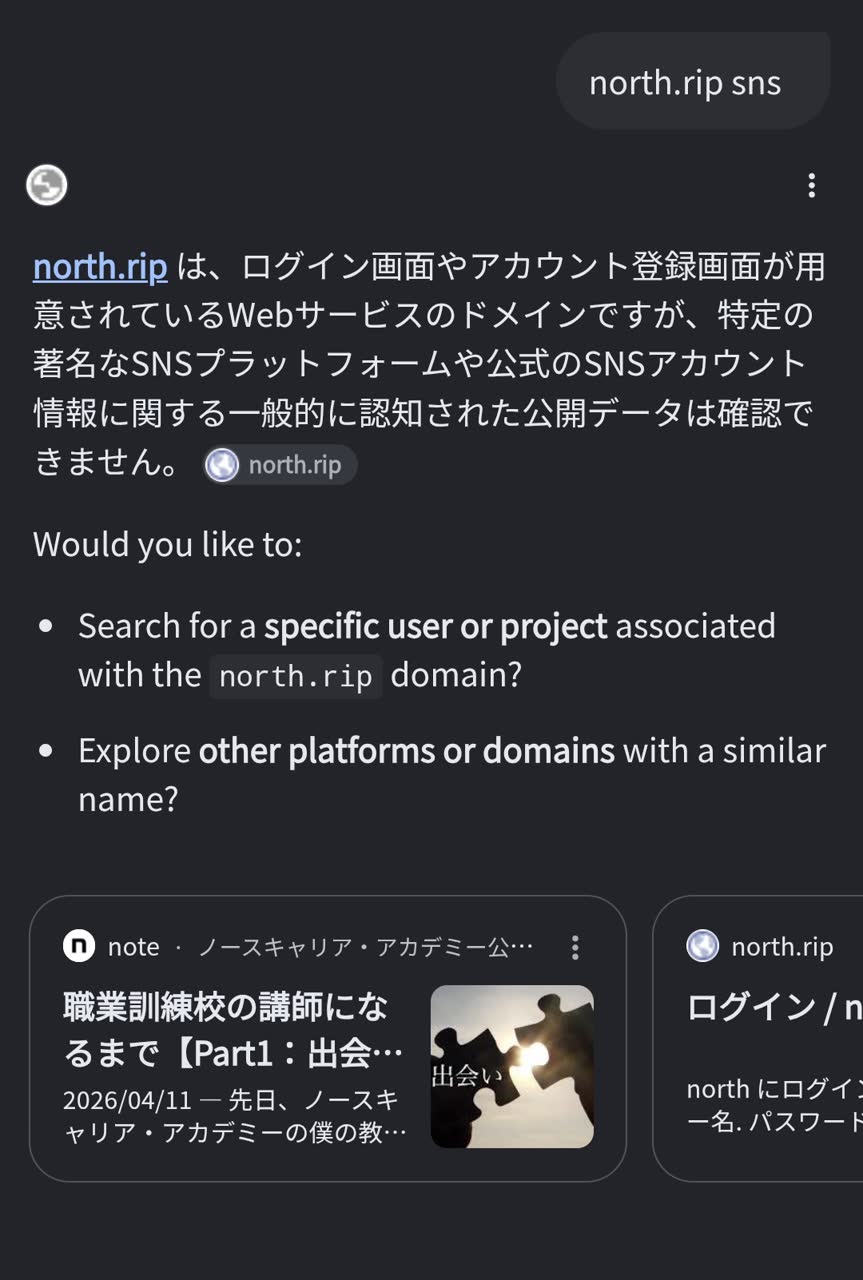Tap the 'Would you like to:' text
This screenshot has width=863, height=1280.
168,545
